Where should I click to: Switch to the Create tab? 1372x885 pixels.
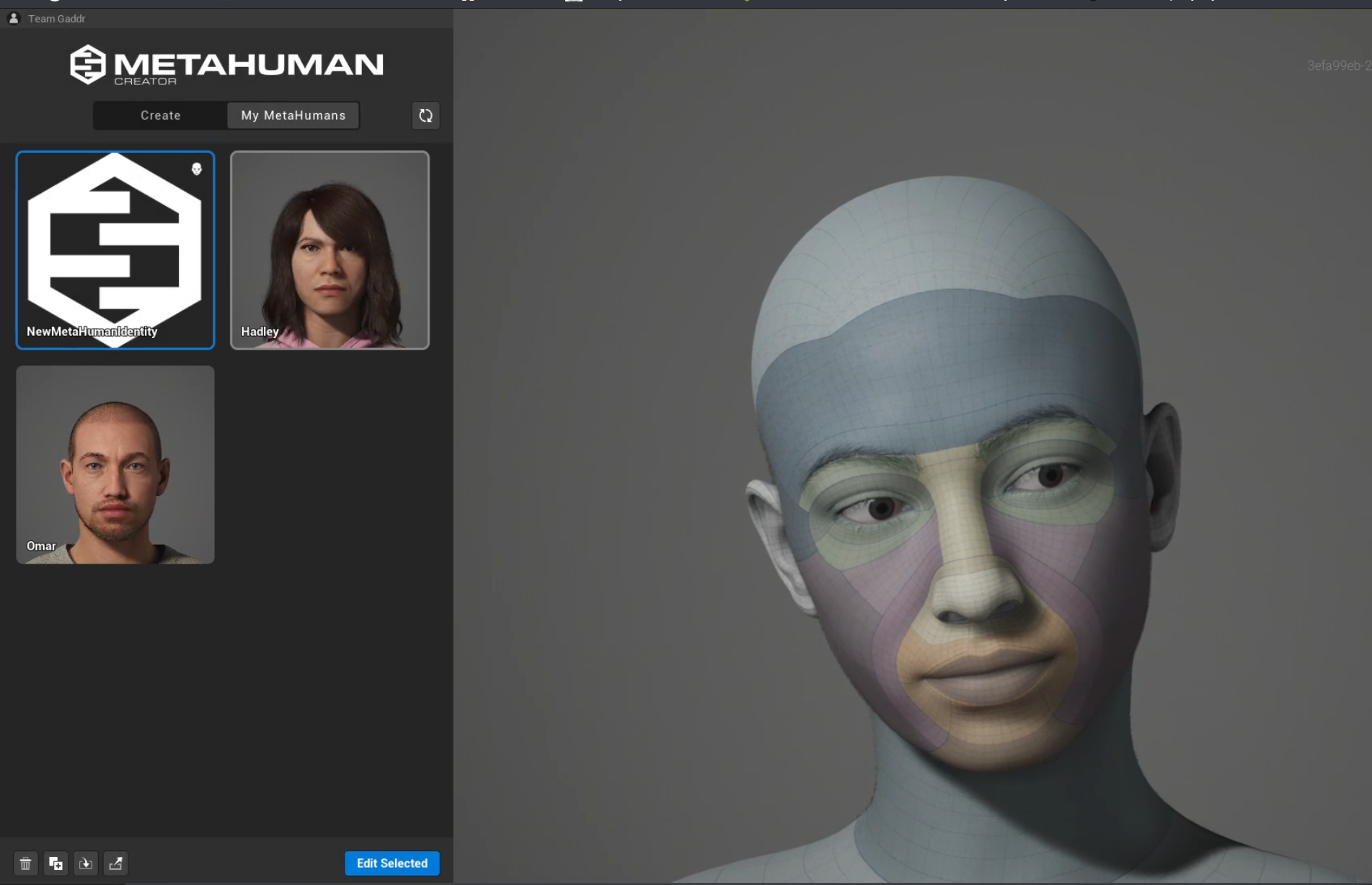coord(160,115)
